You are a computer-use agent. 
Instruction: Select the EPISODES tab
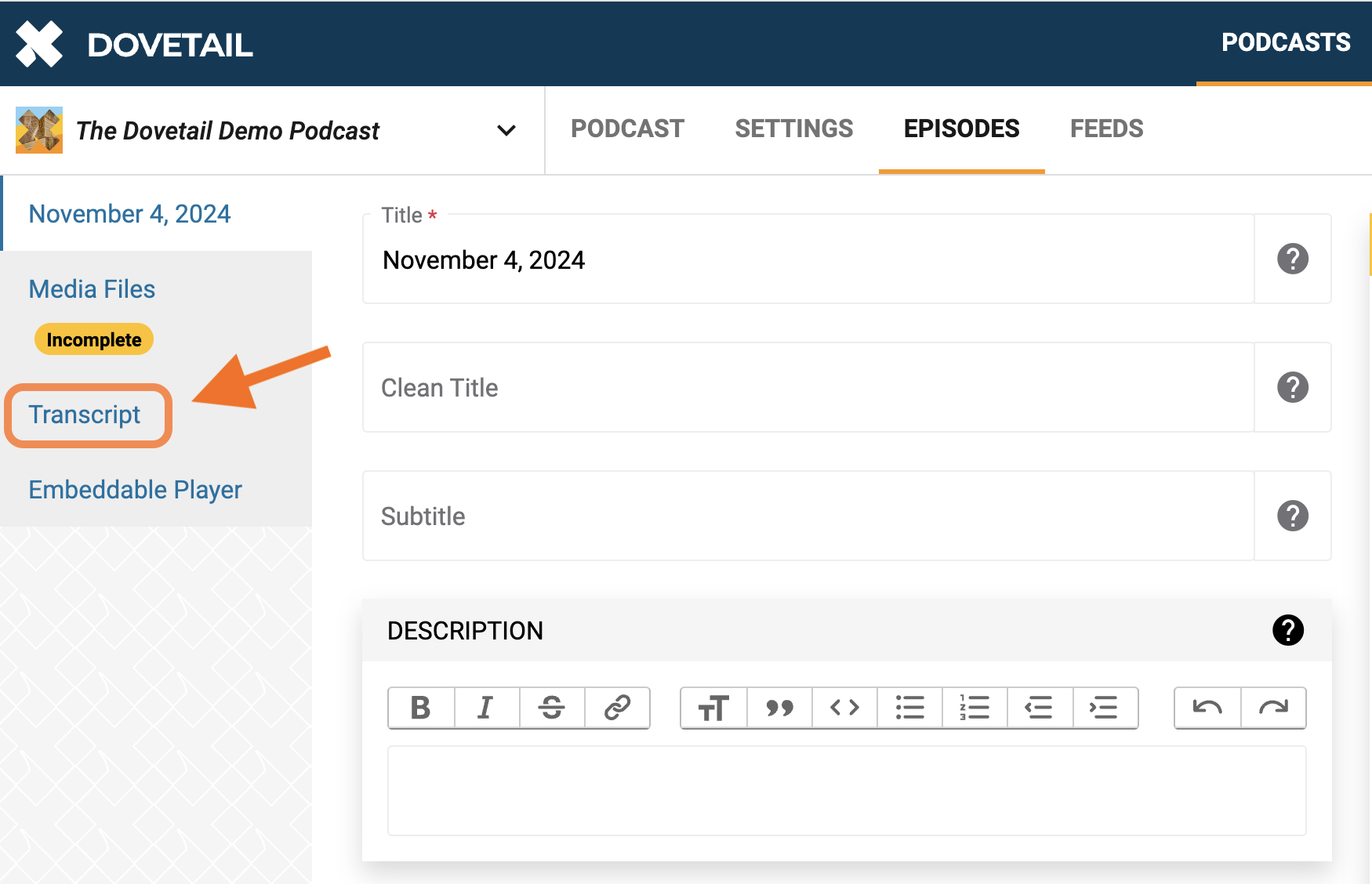[x=961, y=129]
